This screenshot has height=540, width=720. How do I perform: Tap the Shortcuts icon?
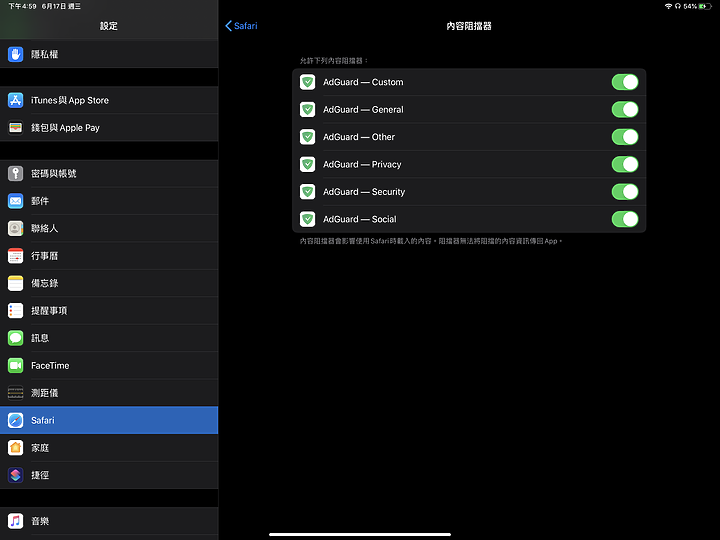pos(16,475)
